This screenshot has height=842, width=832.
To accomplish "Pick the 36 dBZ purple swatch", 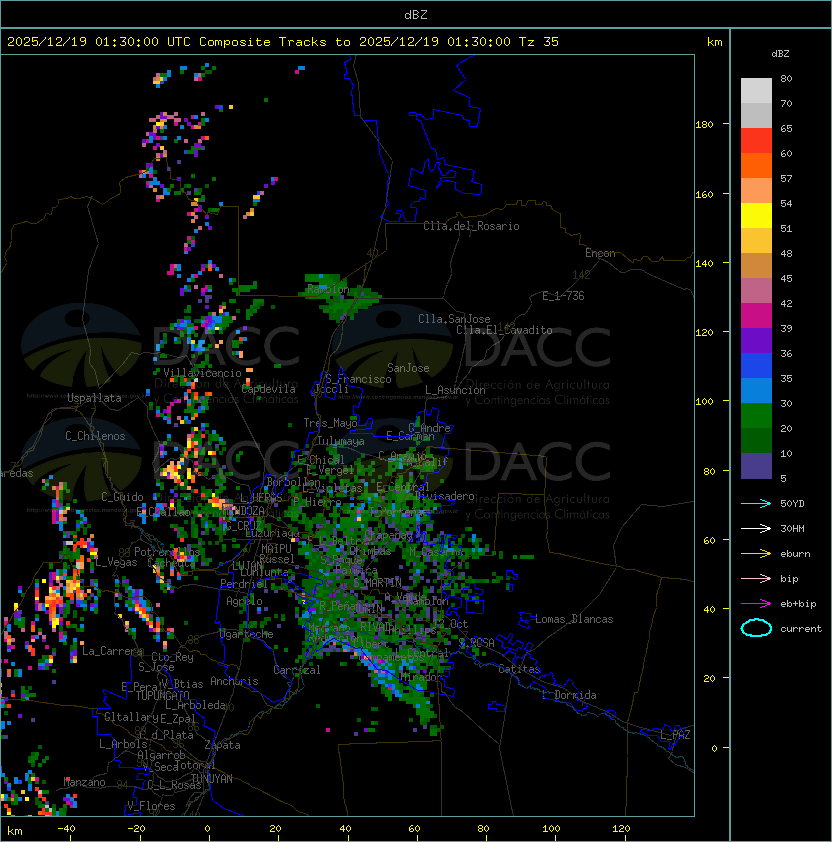I will 756,340.
